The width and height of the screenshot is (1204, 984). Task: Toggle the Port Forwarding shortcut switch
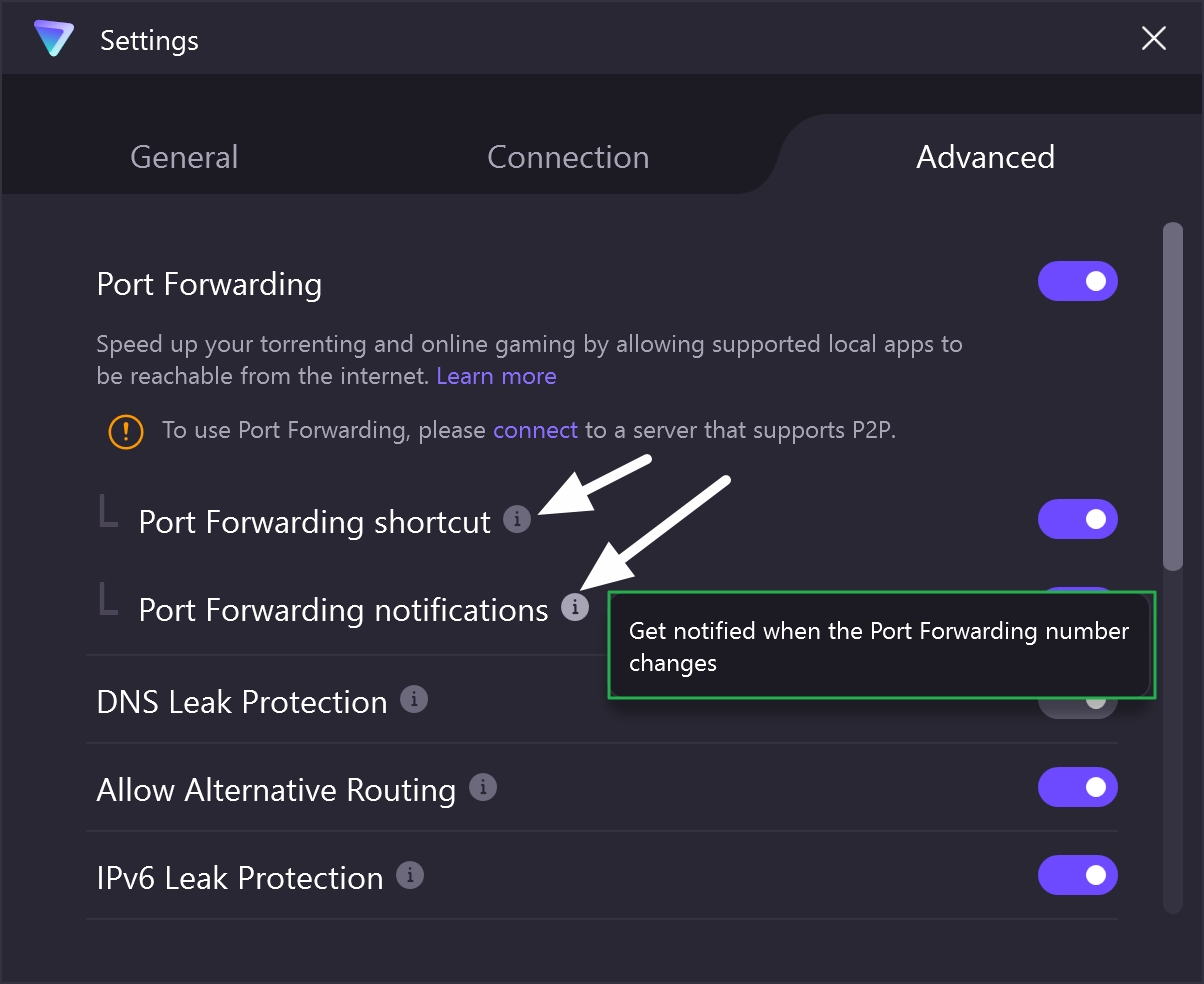1078,519
